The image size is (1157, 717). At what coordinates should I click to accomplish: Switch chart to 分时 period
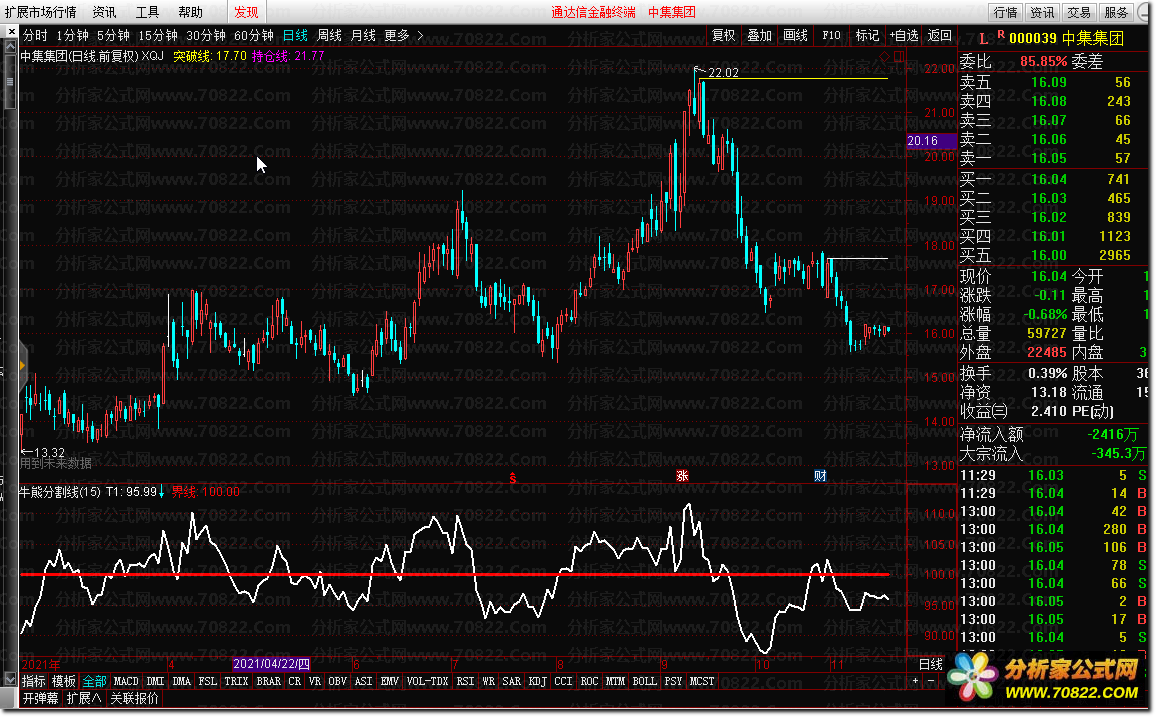click(35, 35)
